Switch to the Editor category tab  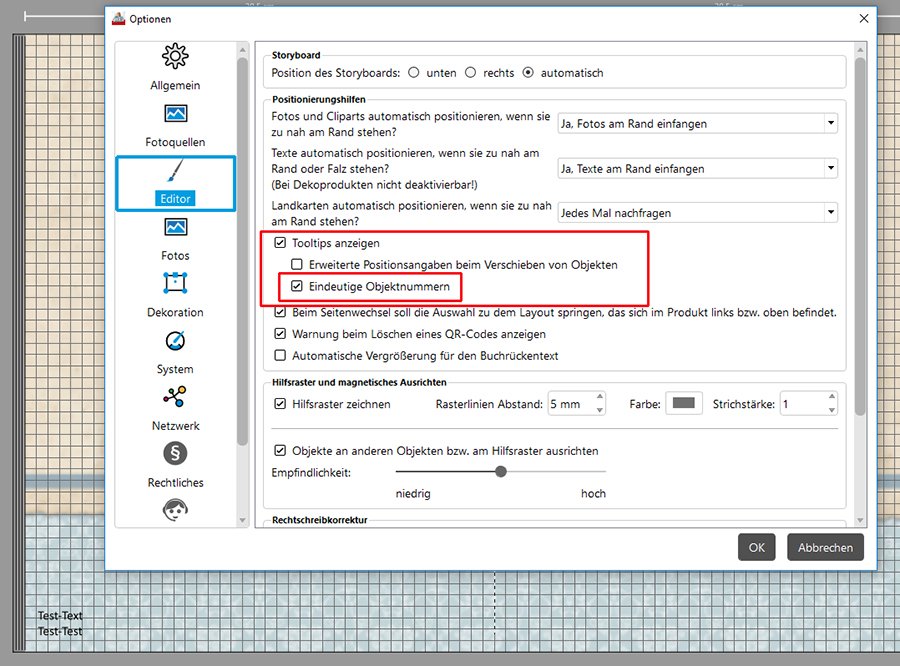176,184
